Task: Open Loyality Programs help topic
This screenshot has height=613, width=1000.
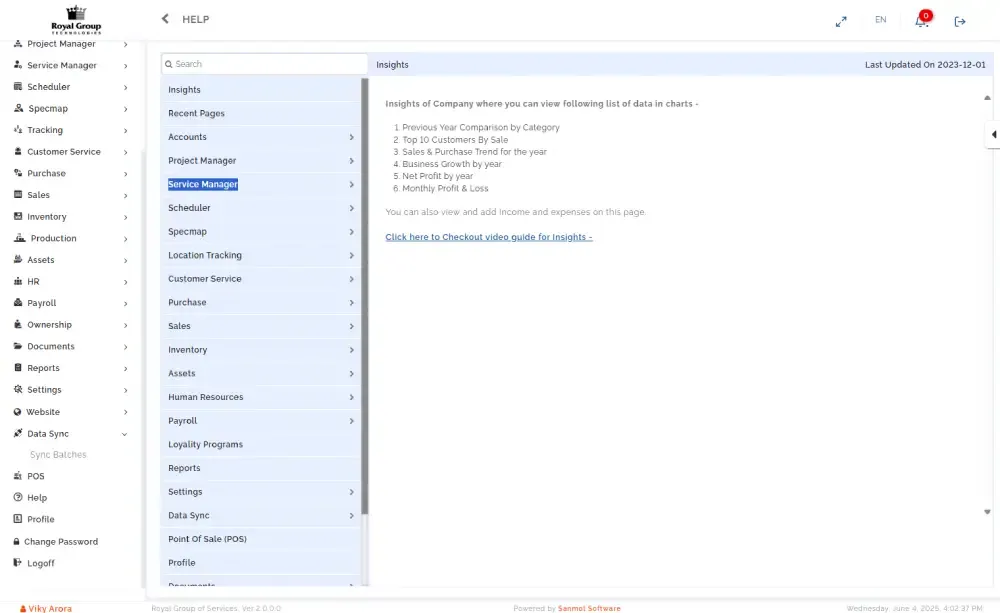Action: (205, 445)
